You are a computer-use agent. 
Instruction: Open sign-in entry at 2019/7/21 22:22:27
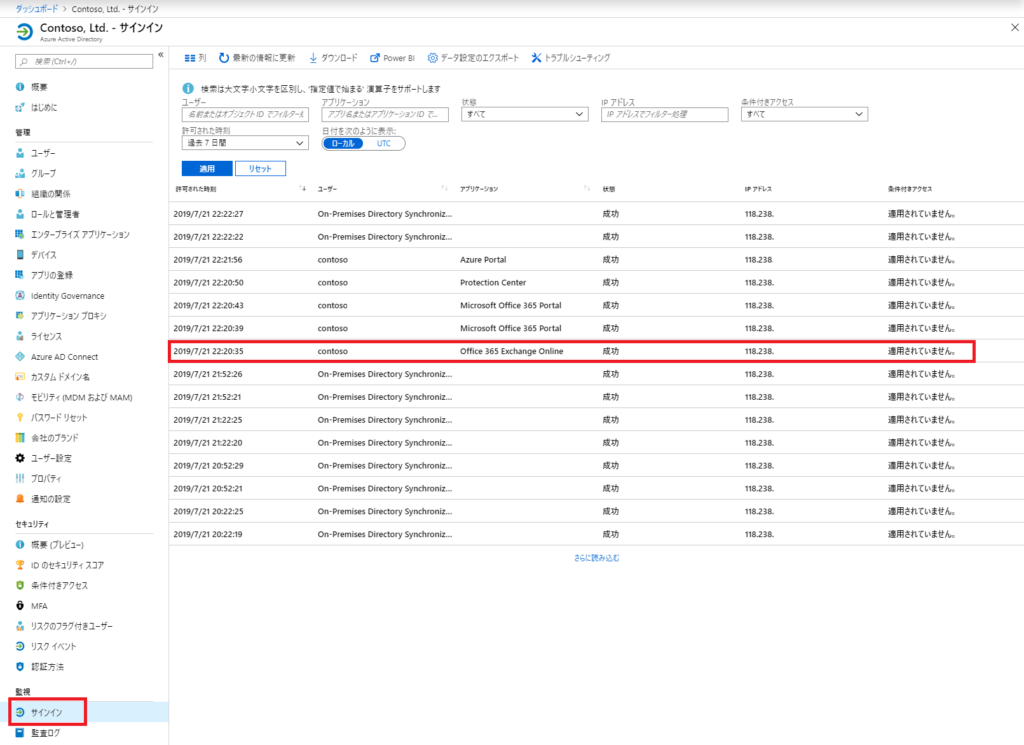click(596, 214)
